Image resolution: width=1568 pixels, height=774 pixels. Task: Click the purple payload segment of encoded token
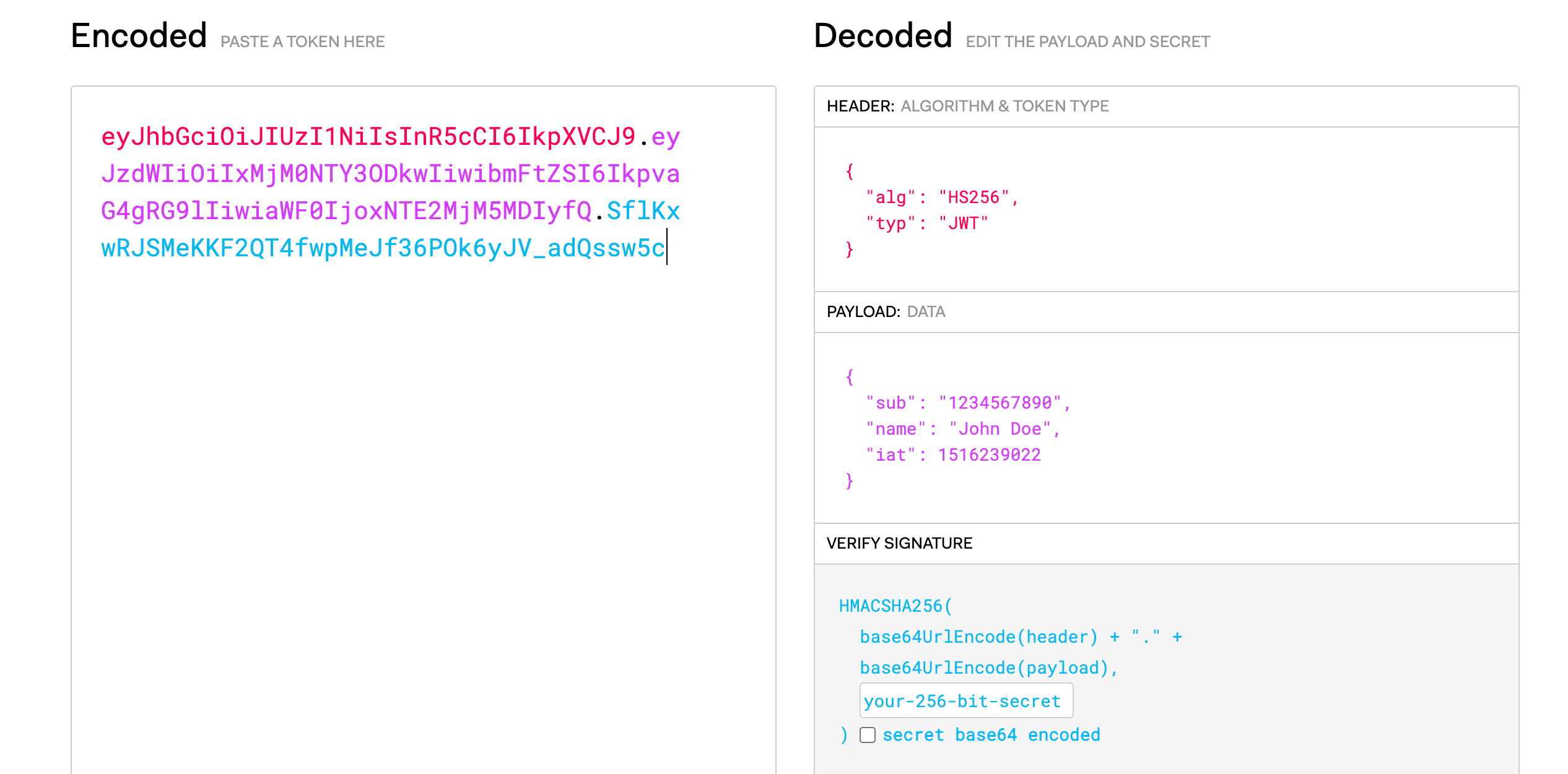[390, 174]
